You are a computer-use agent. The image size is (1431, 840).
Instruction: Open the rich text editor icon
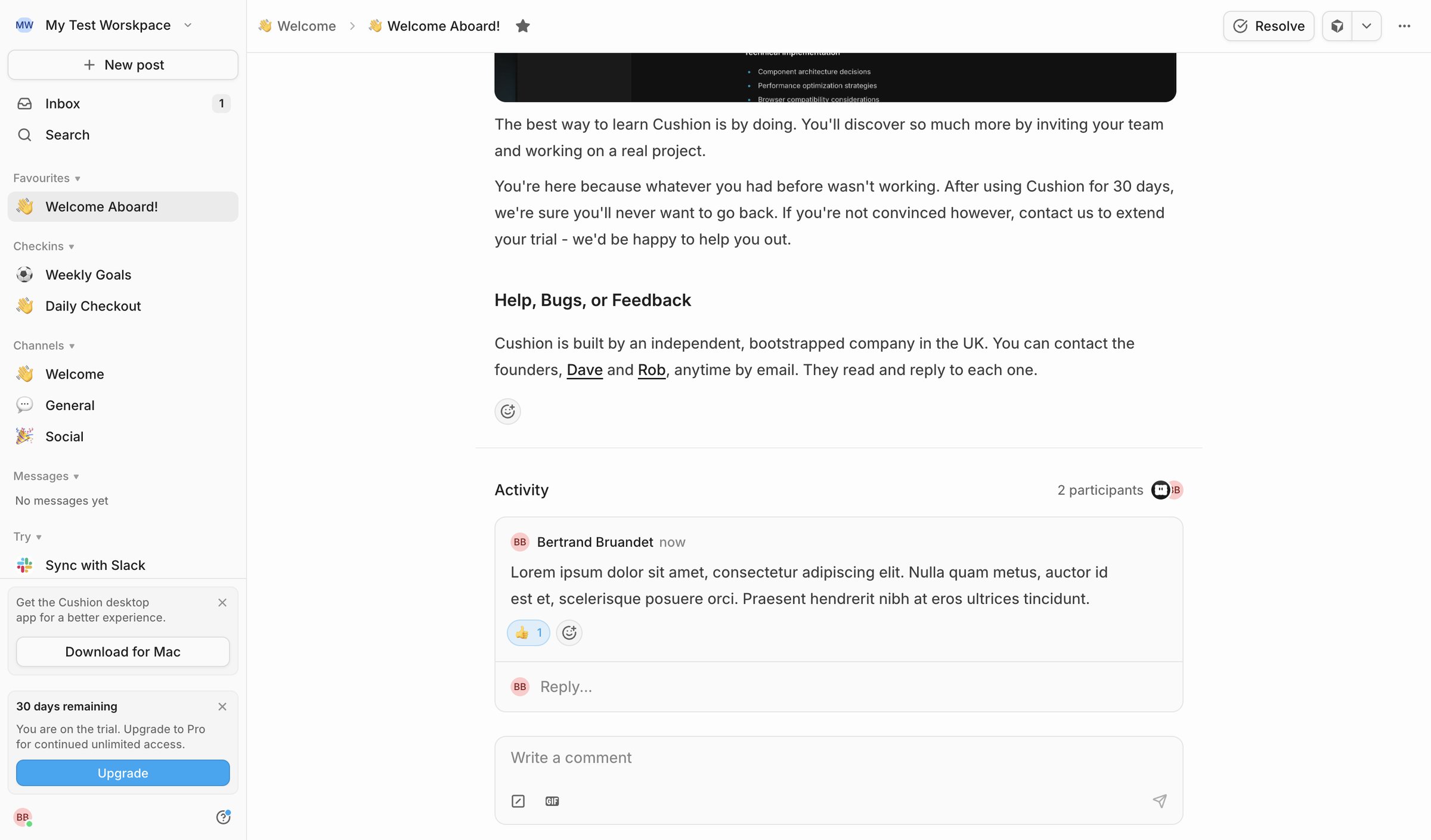pos(518,801)
